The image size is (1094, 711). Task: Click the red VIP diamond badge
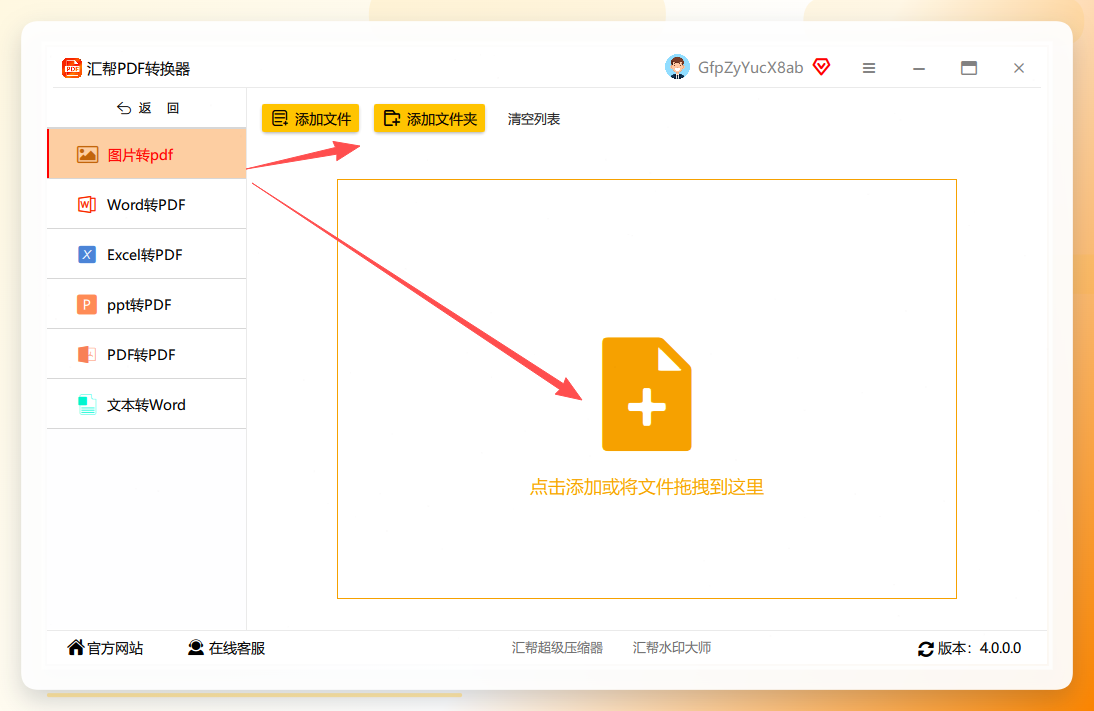(x=822, y=67)
